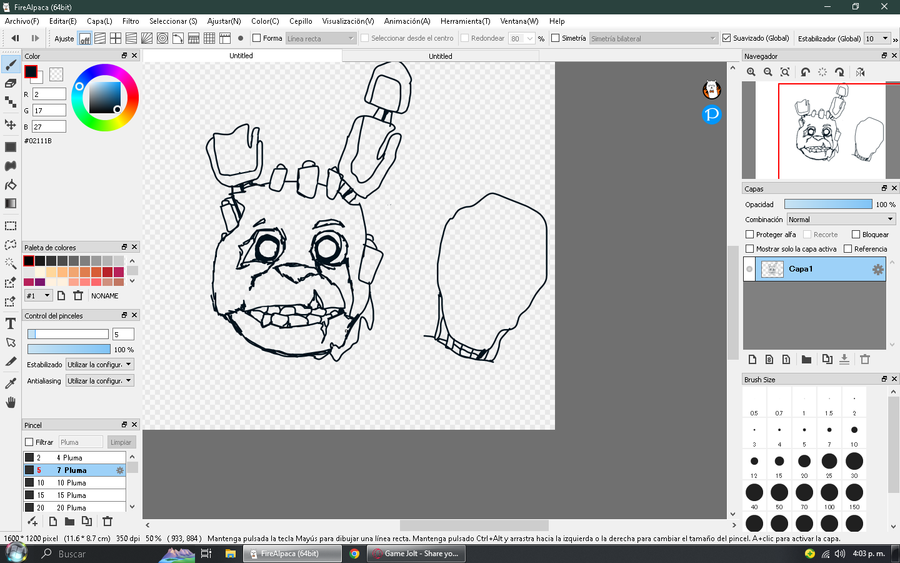Open the Capa menu
Screen dimensions: 900x563
[x=99, y=21]
